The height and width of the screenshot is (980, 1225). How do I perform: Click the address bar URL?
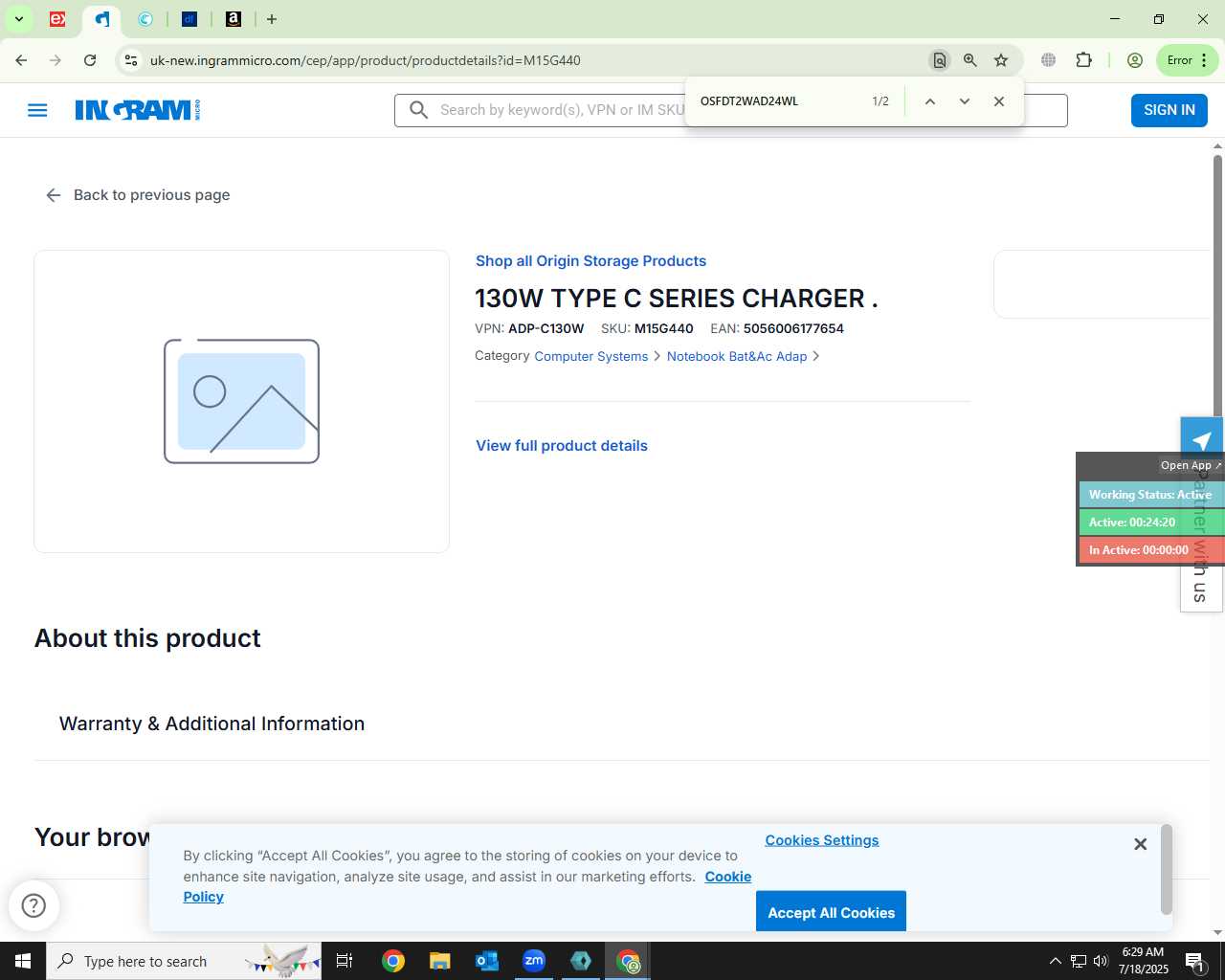pyautogui.click(x=366, y=60)
